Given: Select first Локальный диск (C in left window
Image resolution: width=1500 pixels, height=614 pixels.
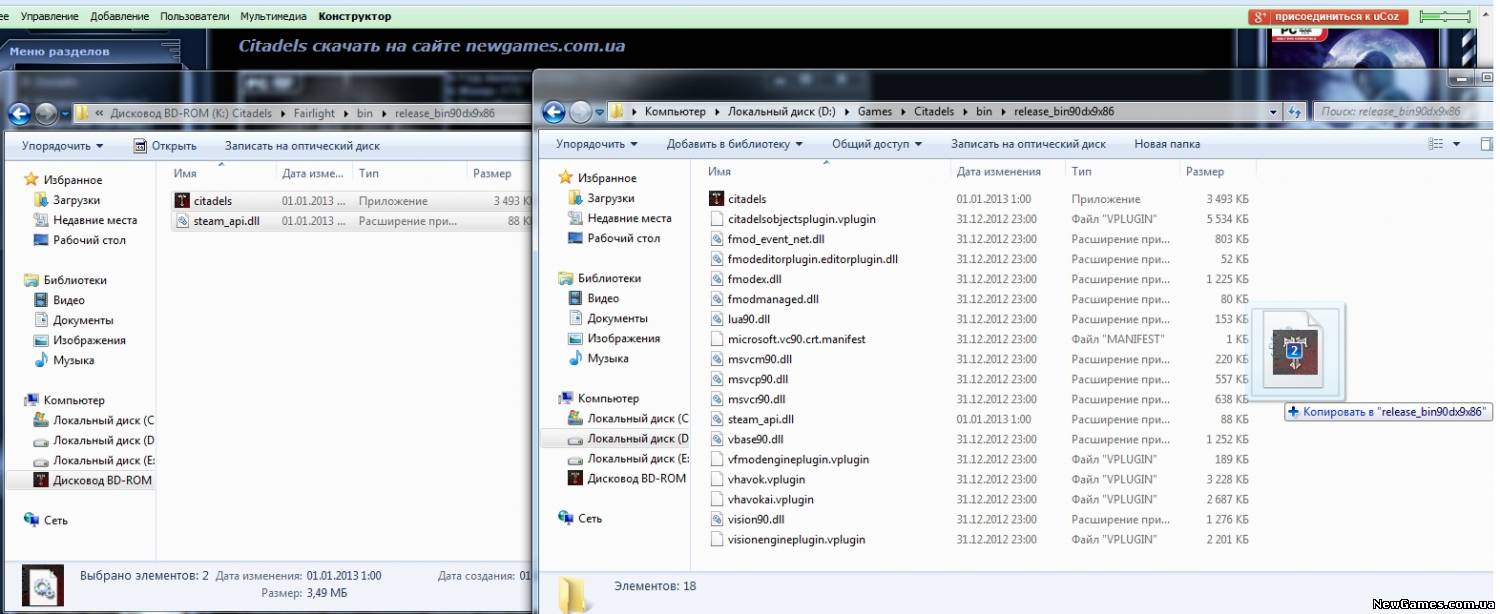Looking at the screenshot, I should tap(103, 420).
